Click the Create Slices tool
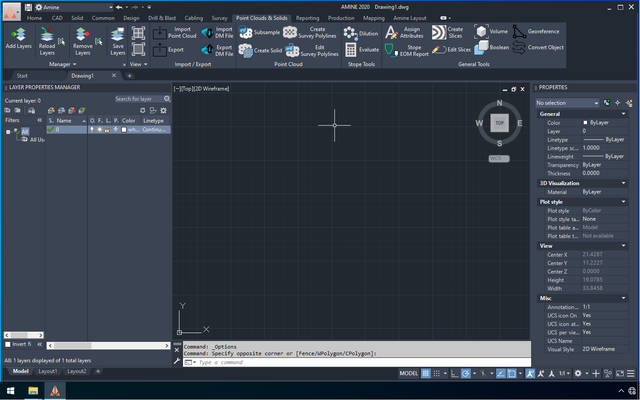 pos(448,33)
